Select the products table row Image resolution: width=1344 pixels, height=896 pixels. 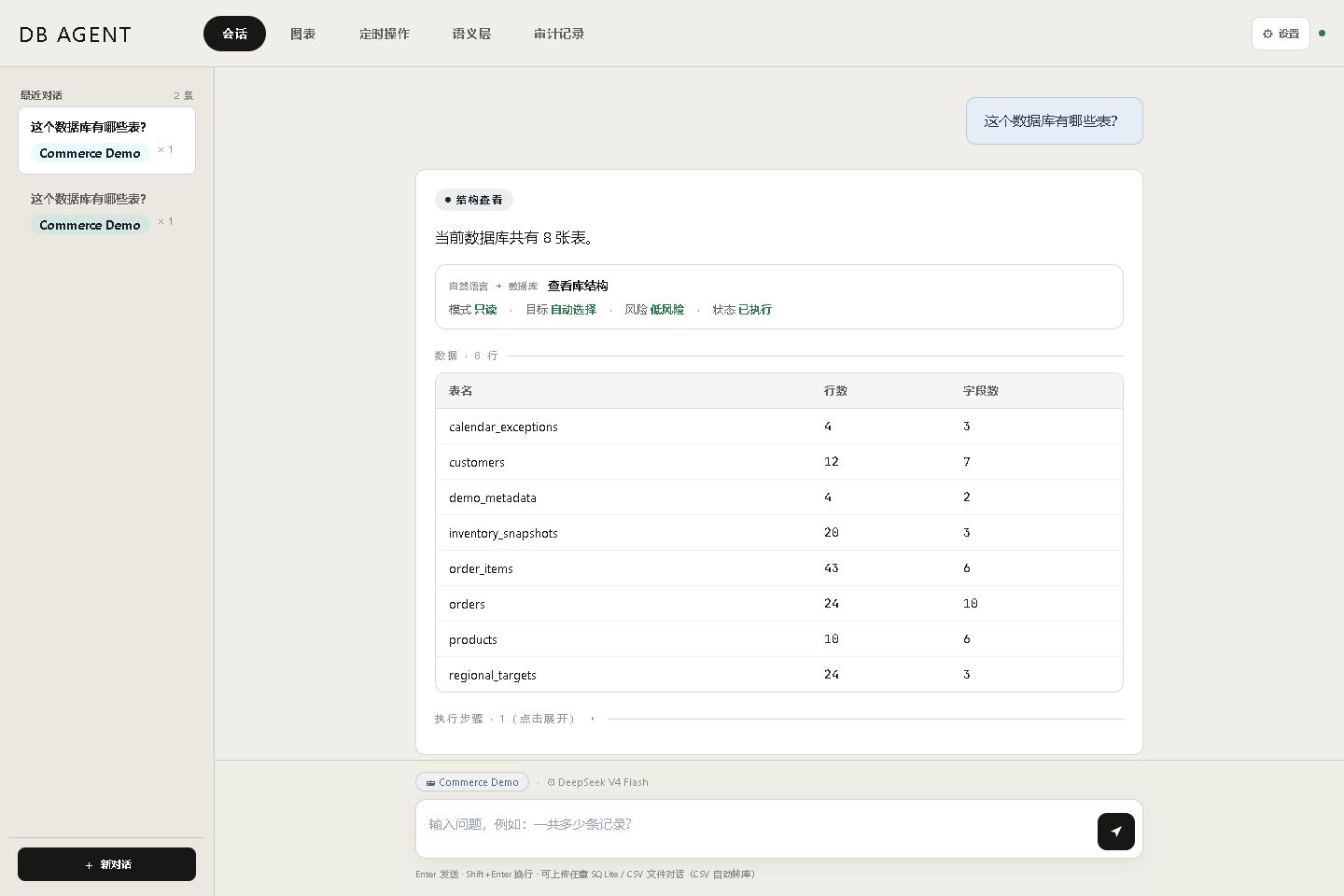[779, 639]
